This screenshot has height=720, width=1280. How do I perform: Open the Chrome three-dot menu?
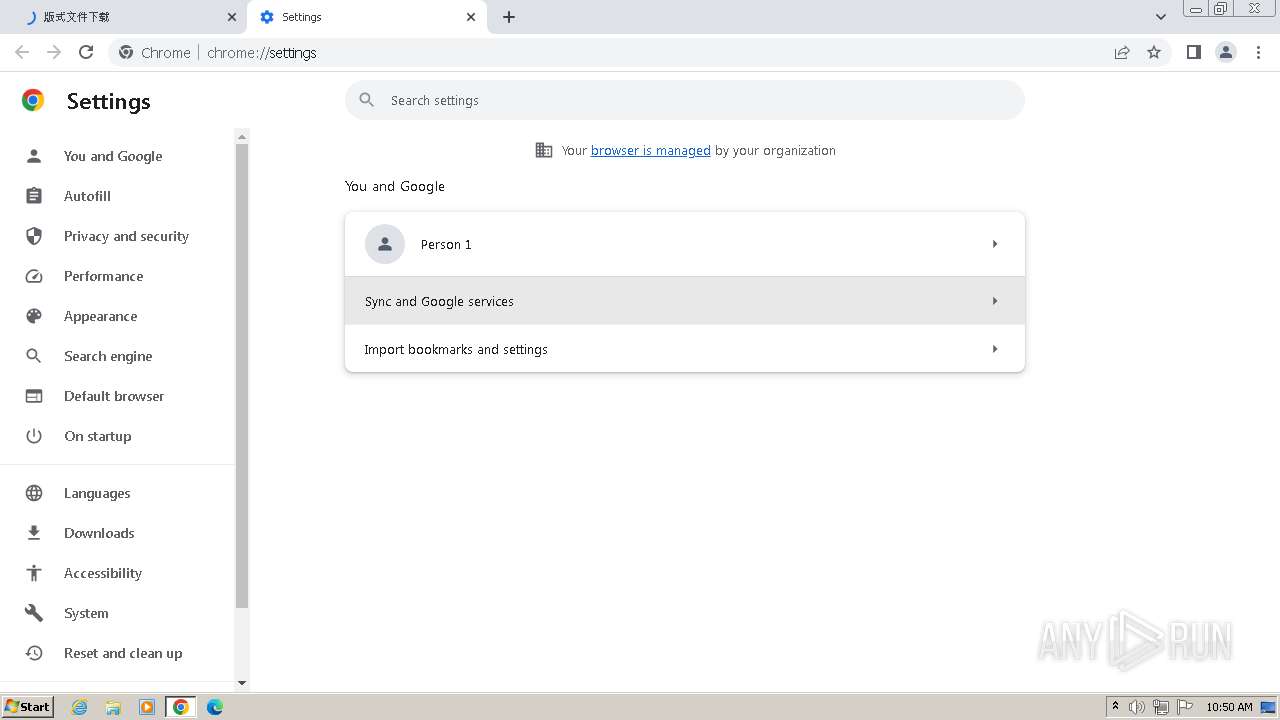tap(1259, 52)
